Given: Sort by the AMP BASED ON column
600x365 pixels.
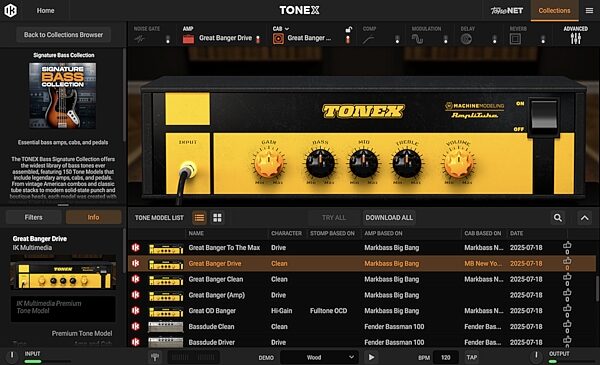Looking at the screenshot, I should click(383, 233).
